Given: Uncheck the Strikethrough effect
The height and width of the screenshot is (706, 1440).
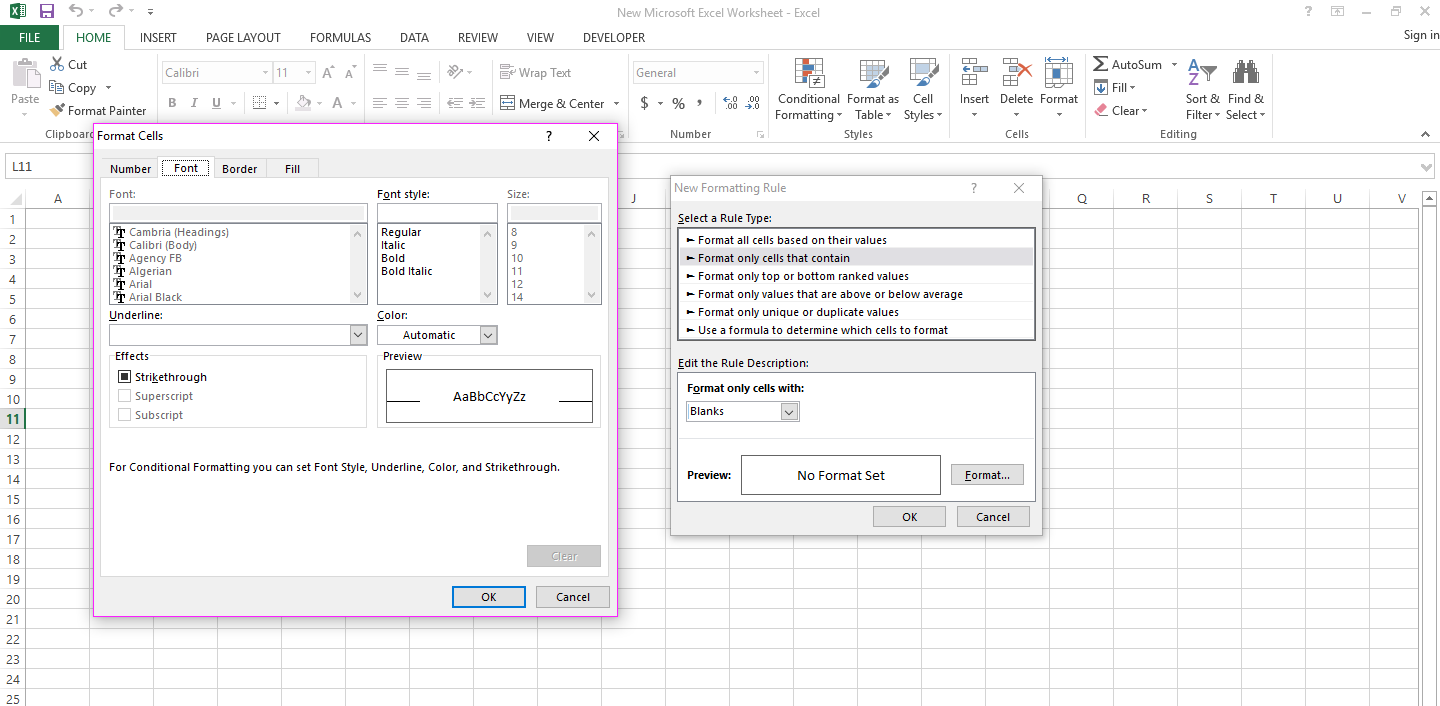Looking at the screenshot, I should pos(124,376).
